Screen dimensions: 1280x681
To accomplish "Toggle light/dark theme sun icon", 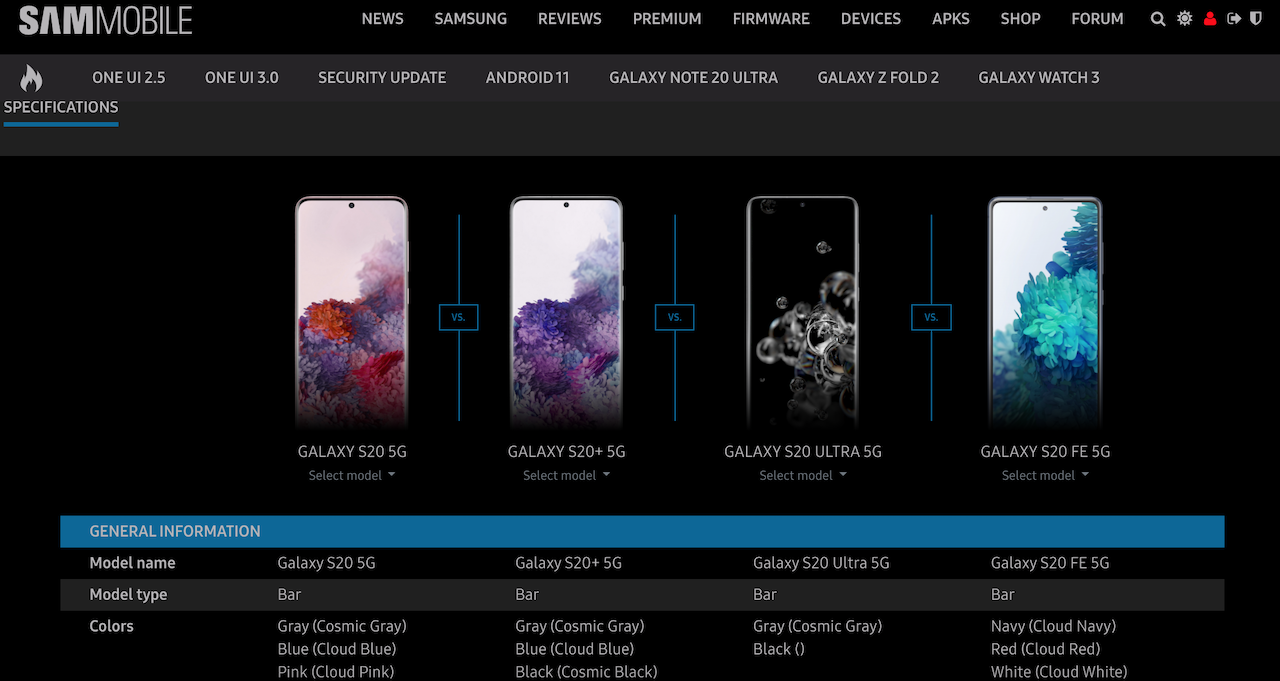I will tap(1184, 19).
